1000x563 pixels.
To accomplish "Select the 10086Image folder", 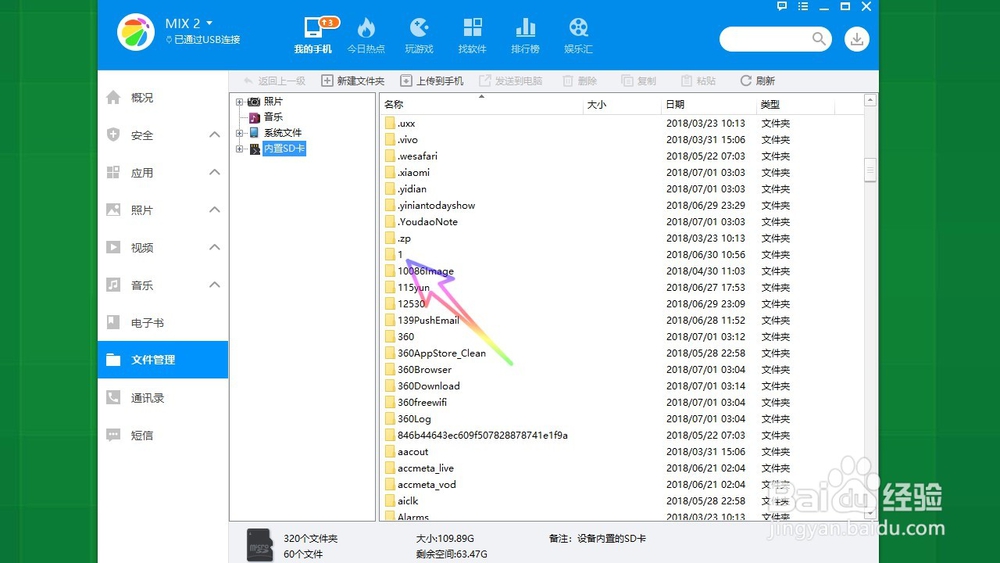I will click(x=425, y=271).
